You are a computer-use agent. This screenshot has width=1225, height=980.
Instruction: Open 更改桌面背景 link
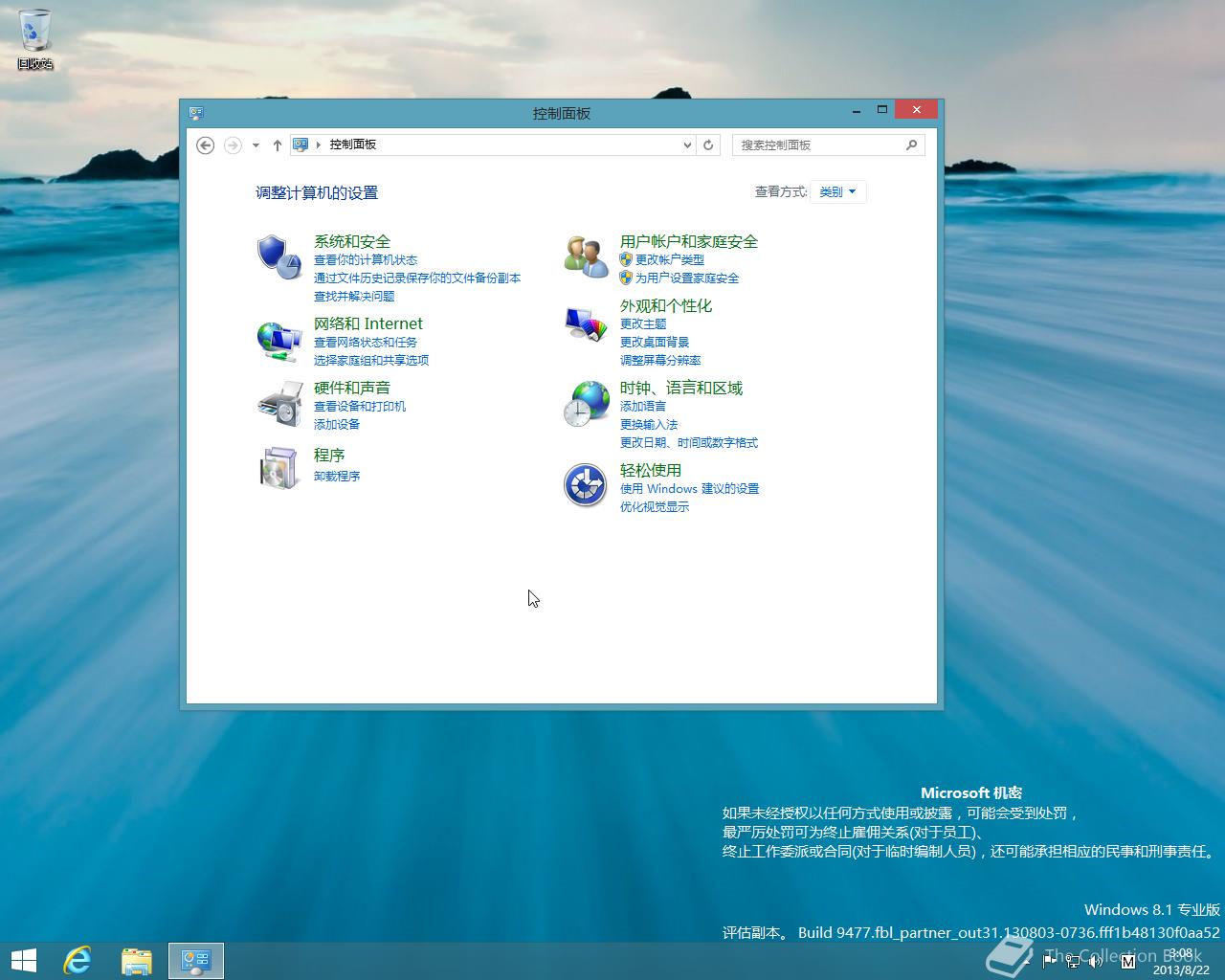655,343
